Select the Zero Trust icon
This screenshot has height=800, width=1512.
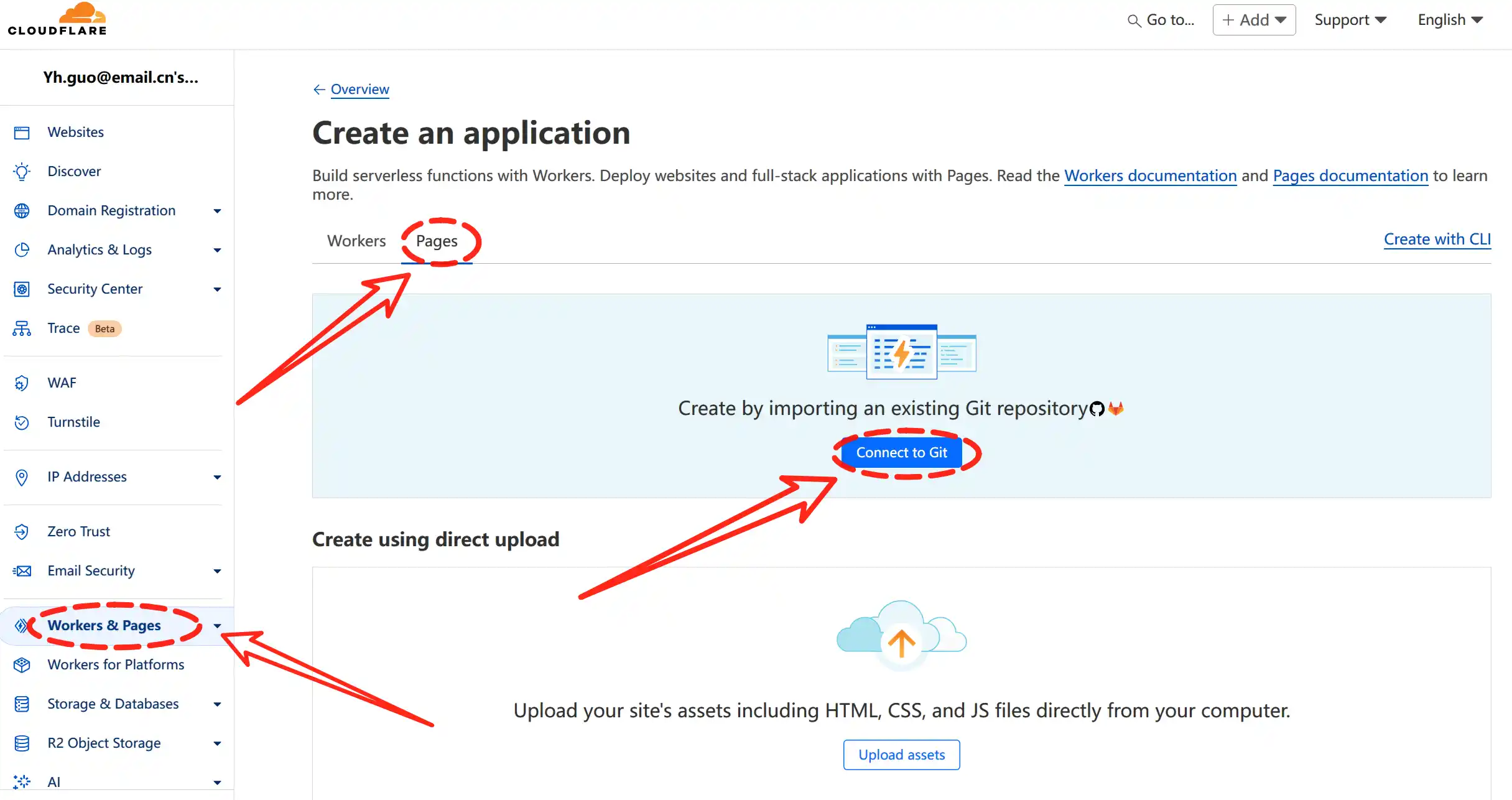tap(22, 531)
